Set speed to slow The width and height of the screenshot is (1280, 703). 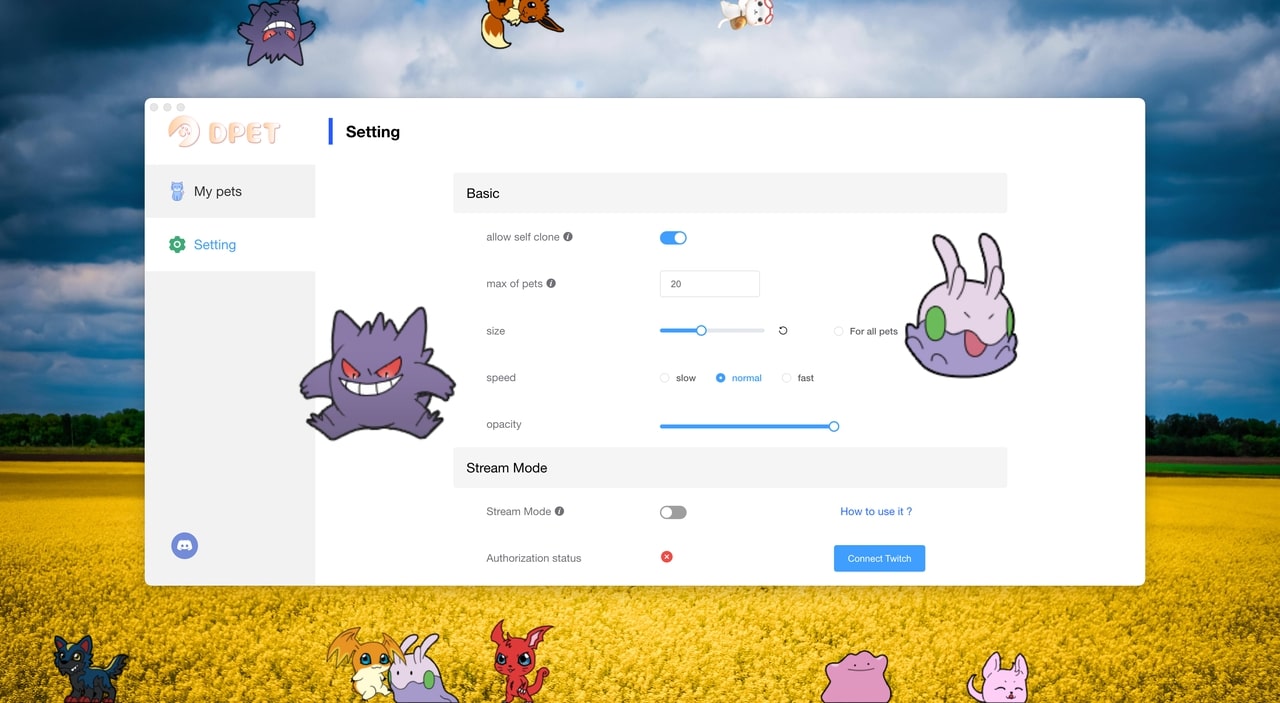(x=665, y=378)
